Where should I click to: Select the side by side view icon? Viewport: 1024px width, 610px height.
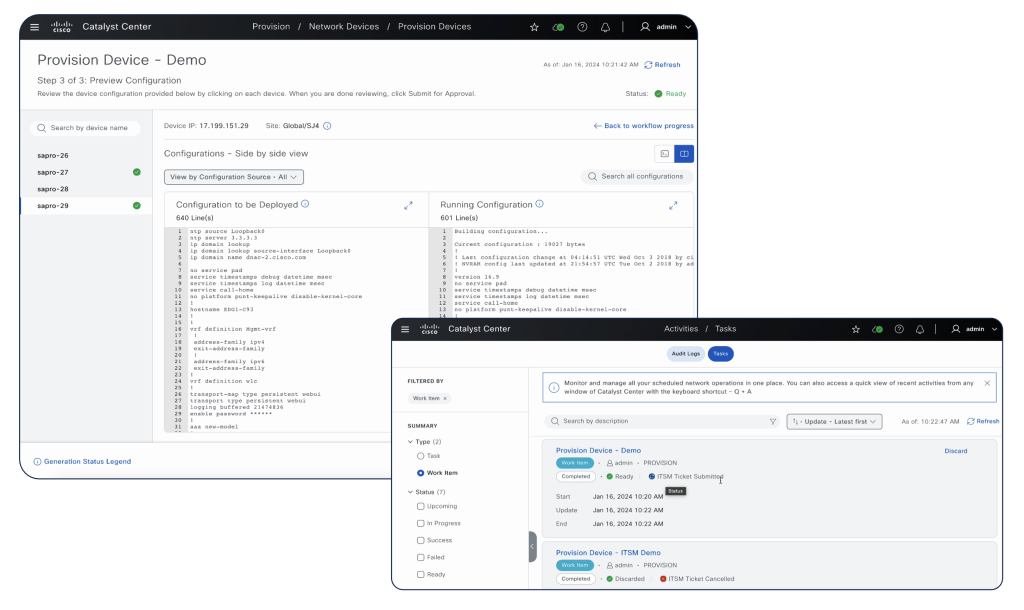tap(684, 153)
